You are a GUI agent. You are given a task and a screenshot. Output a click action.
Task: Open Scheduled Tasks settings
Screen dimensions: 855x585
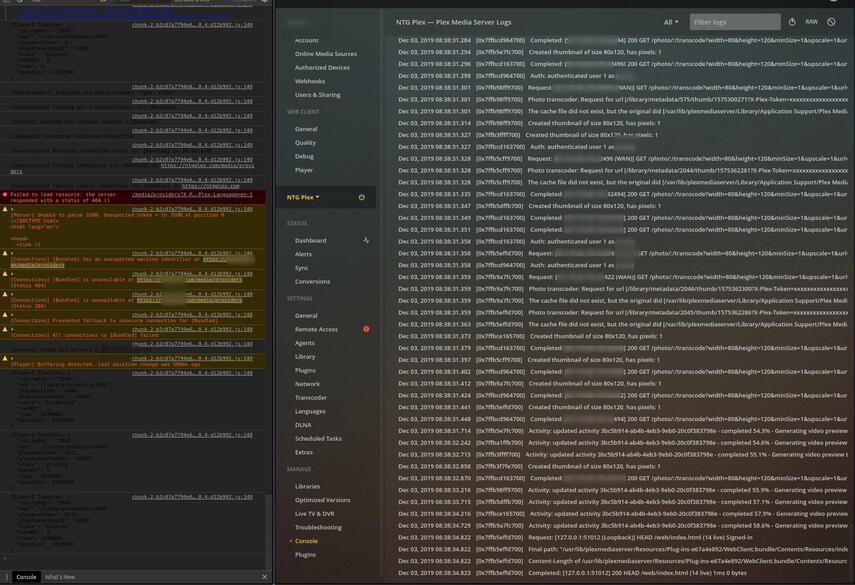(318, 438)
